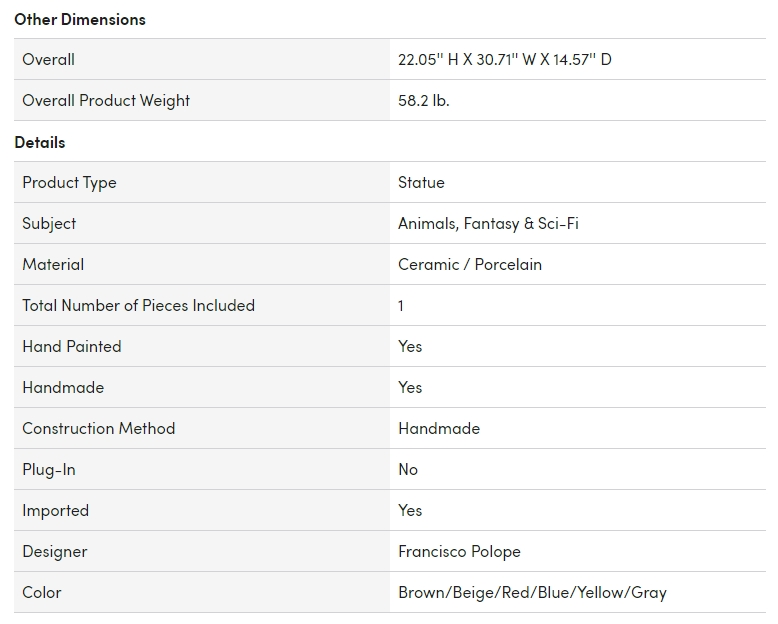Select the Statue value

421,182
